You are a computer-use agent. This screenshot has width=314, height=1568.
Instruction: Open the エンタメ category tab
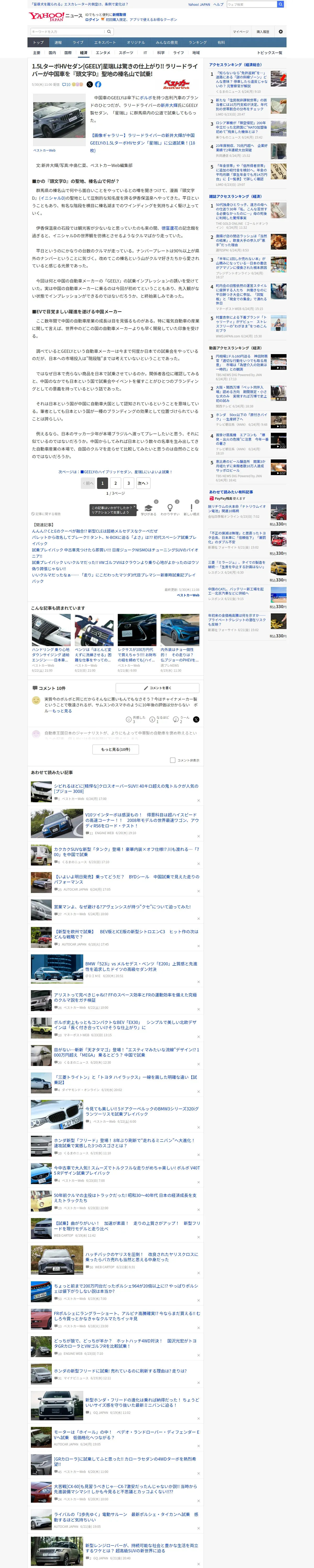103,53
